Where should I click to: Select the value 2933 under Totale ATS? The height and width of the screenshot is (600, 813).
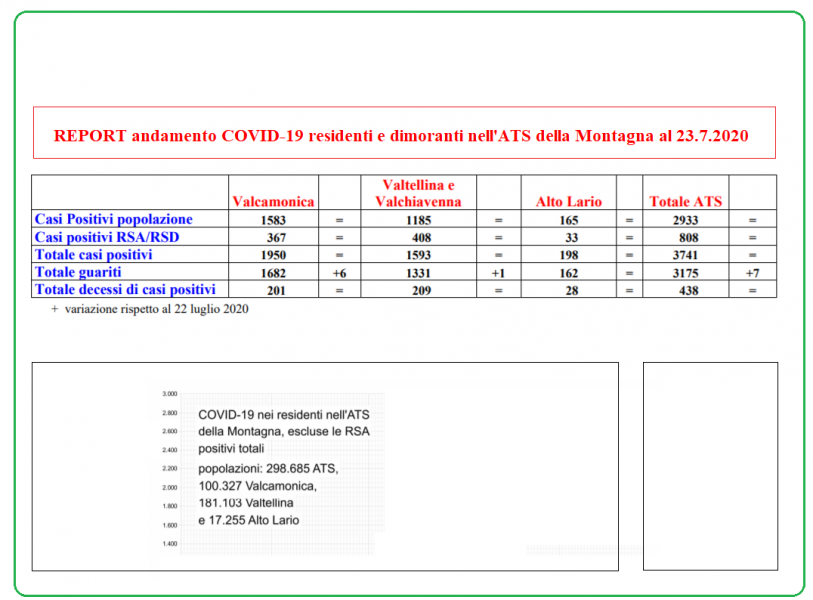click(685, 220)
